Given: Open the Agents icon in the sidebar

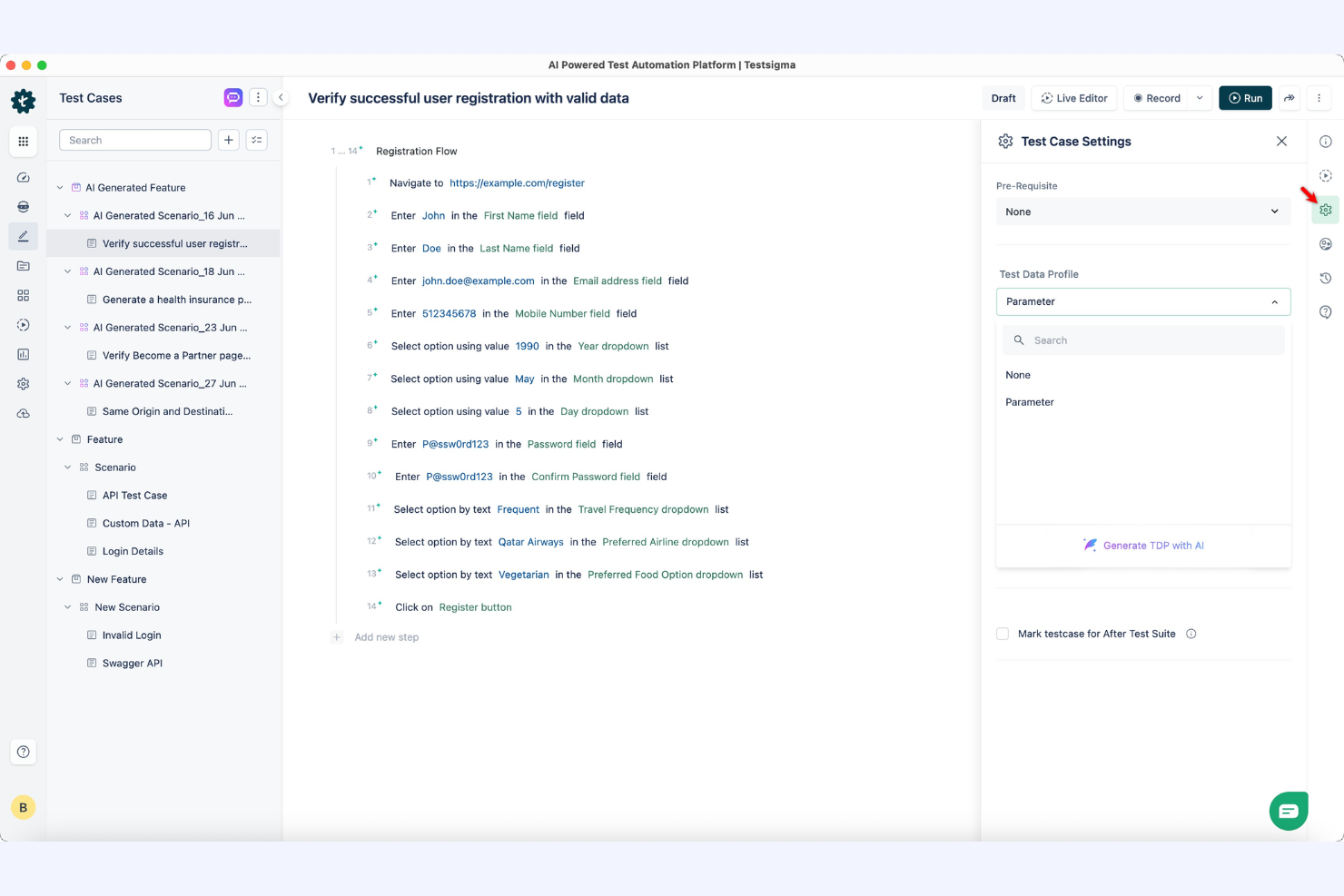Looking at the screenshot, I should click(x=24, y=206).
